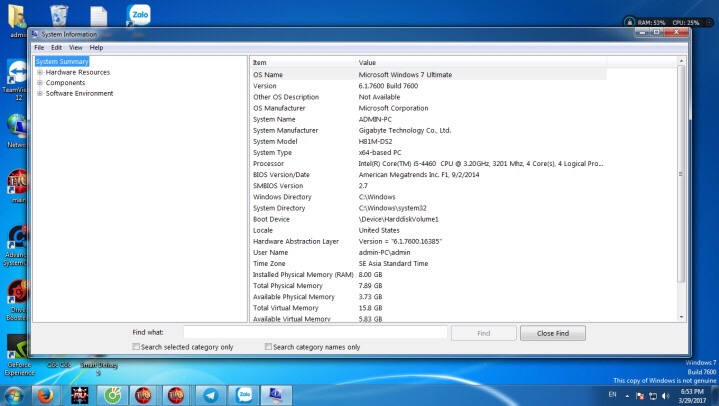The image size is (719, 406).
Task: Select the Time Zone row
Action: [428, 263]
